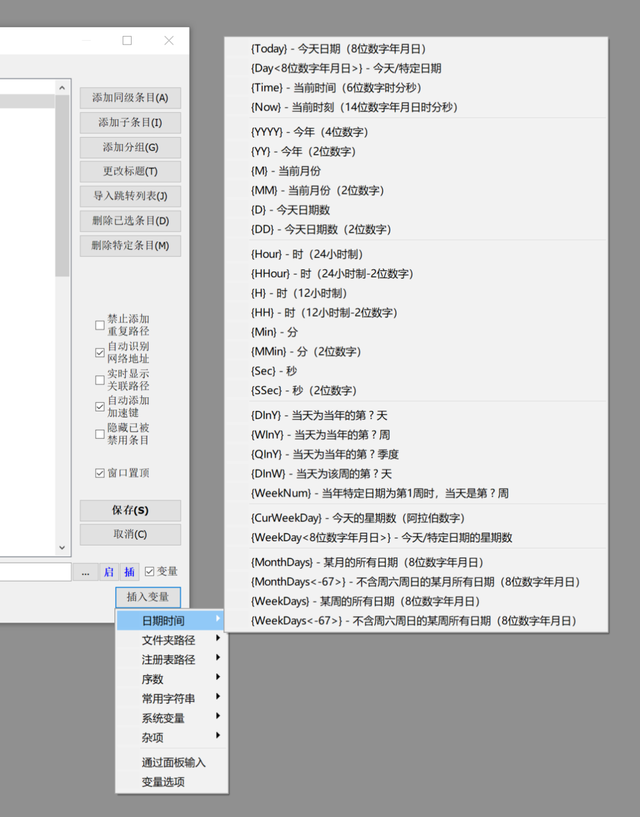Enable 隐藏已被禁用条目 checkbox
The image size is (640, 817).
click(x=100, y=434)
